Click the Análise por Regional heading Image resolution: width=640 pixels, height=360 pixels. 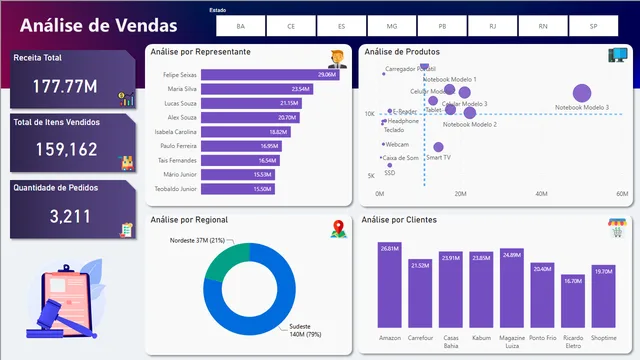tap(189, 220)
